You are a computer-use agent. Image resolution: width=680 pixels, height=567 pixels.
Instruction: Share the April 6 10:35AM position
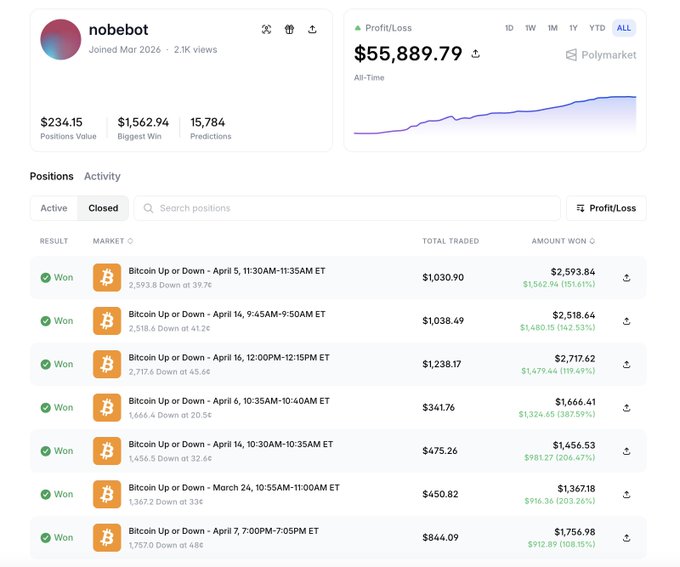(626, 408)
